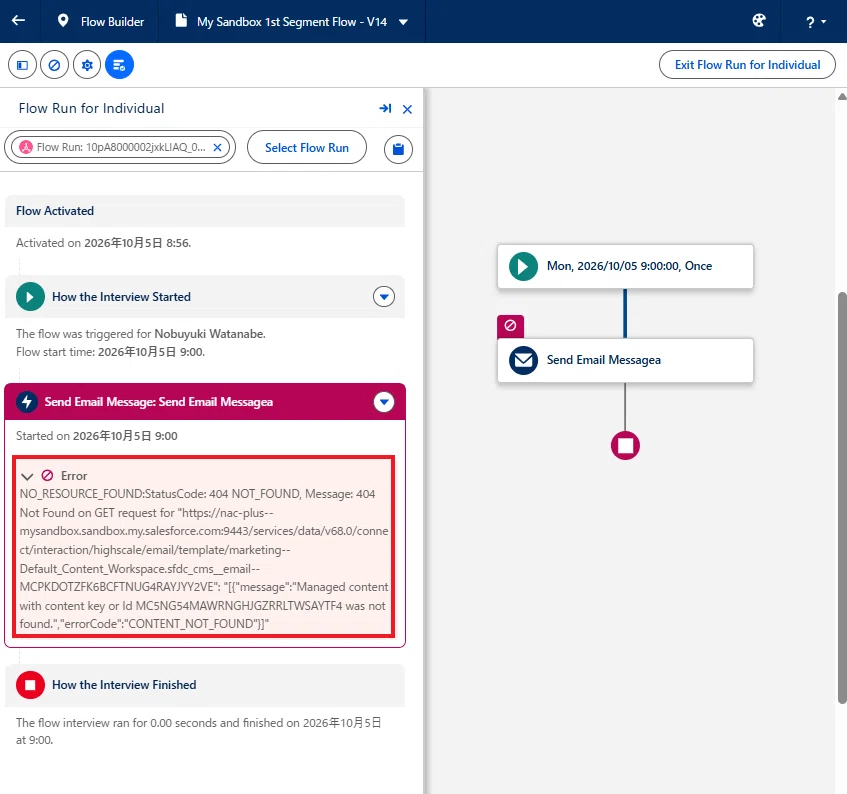
Task: Click Select Flow Run button
Action: tap(307, 147)
